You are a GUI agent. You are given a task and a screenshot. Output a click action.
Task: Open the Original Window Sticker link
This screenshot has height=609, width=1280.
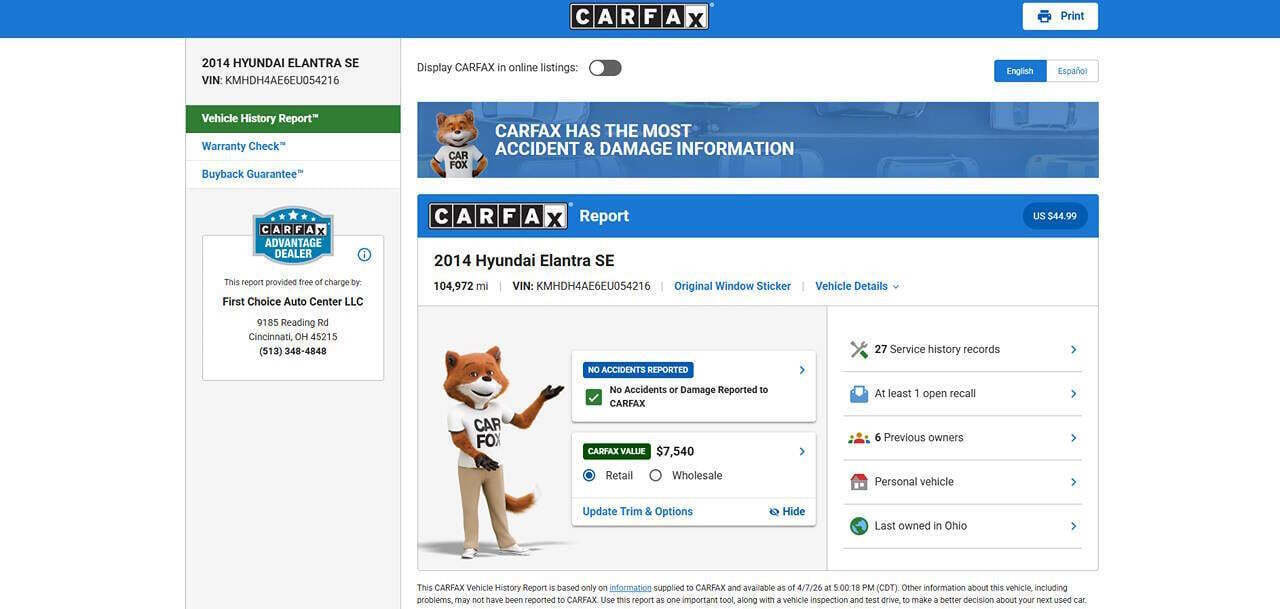coord(732,287)
